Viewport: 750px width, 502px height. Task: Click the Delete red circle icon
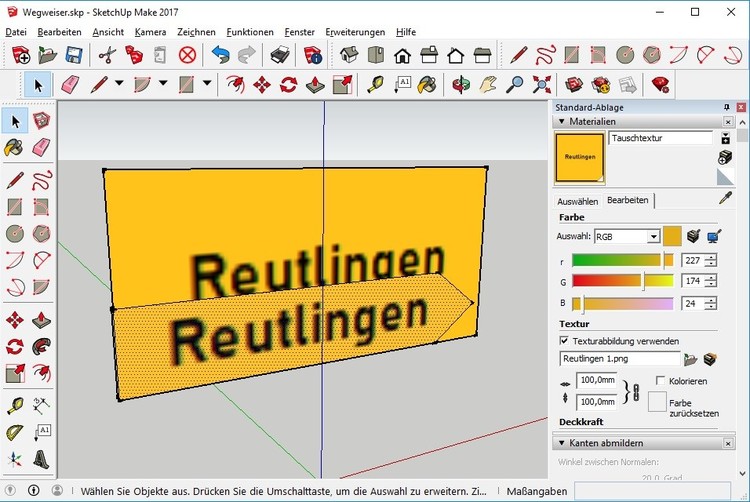188,55
